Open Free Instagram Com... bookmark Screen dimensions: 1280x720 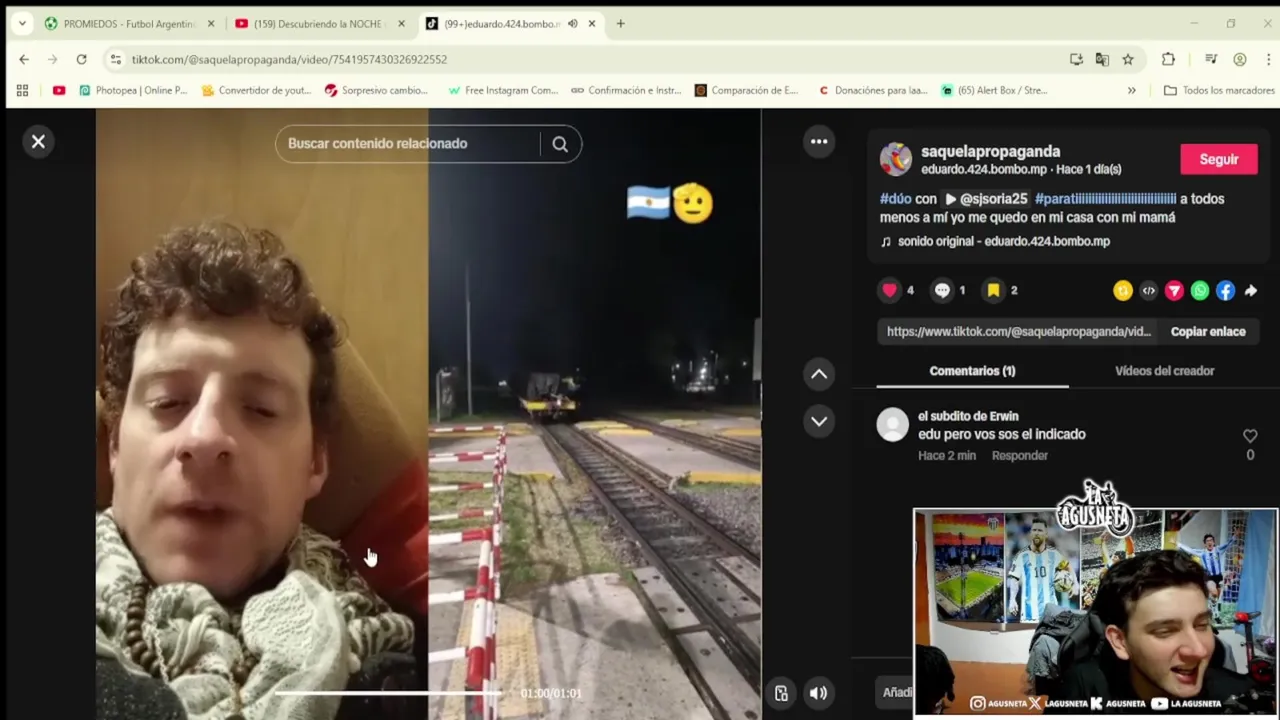pyautogui.click(x=503, y=90)
